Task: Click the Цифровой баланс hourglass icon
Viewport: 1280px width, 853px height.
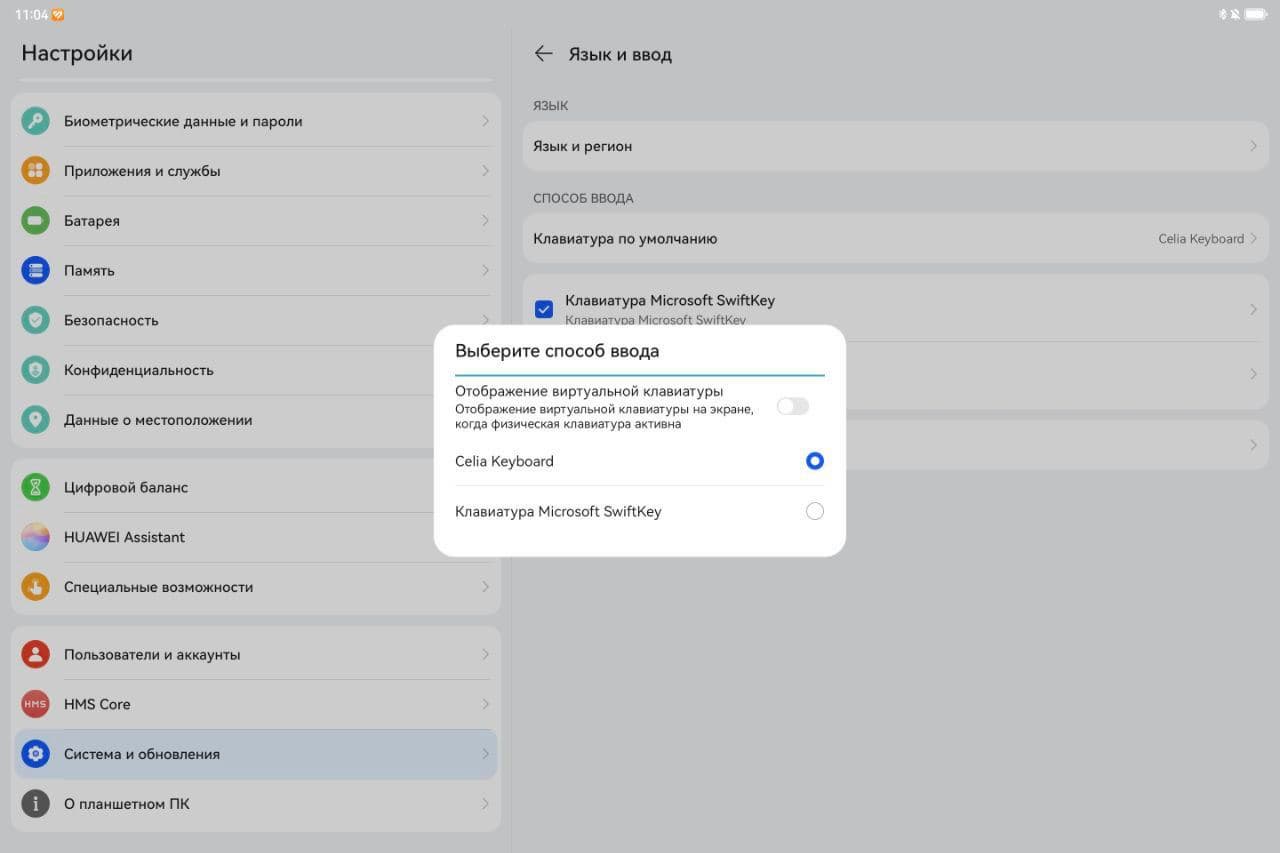Action: (x=36, y=487)
